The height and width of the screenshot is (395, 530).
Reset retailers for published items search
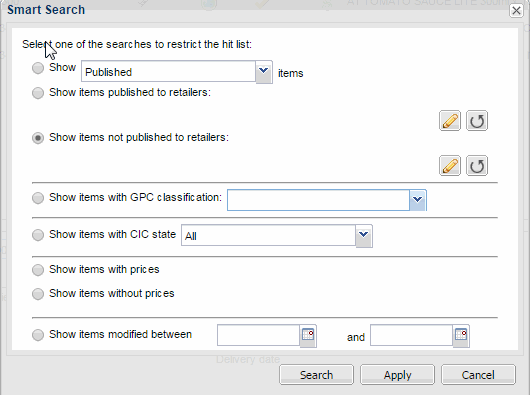[x=477, y=120]
